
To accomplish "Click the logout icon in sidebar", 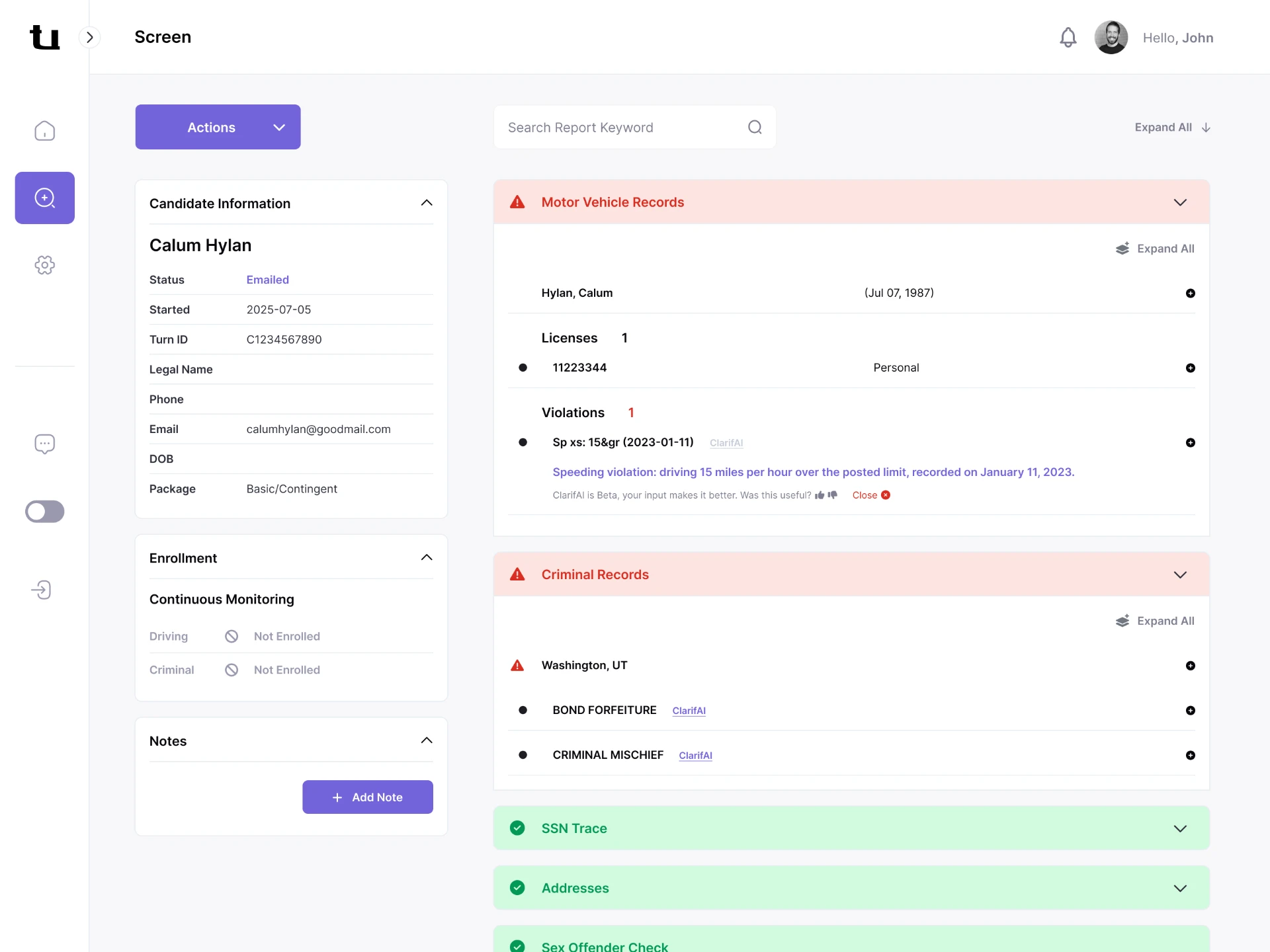I will tap(42, 590).
